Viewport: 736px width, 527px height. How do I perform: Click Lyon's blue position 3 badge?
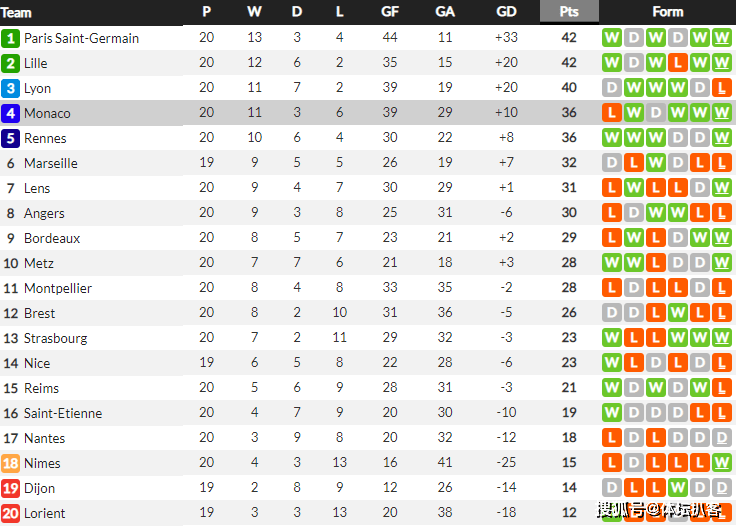[10, 88]
